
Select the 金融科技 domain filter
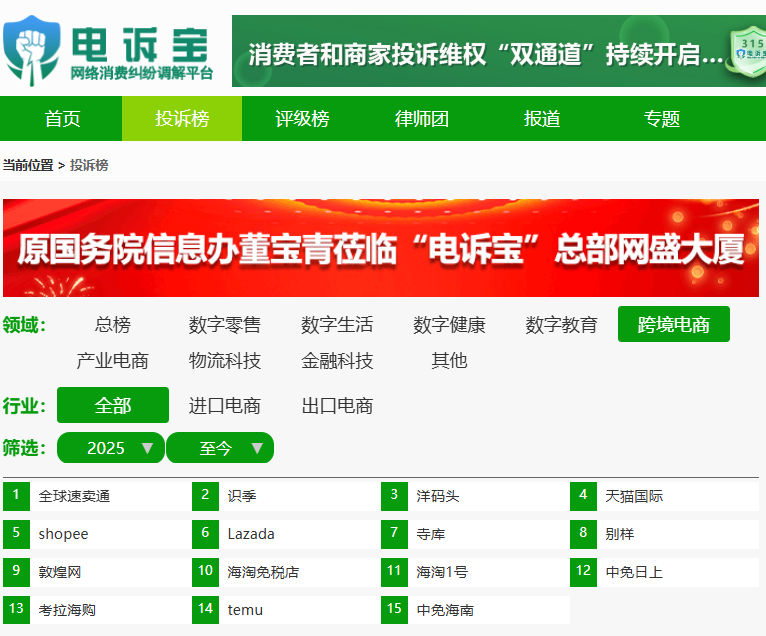pyautogui.click(x=337, y=360)
